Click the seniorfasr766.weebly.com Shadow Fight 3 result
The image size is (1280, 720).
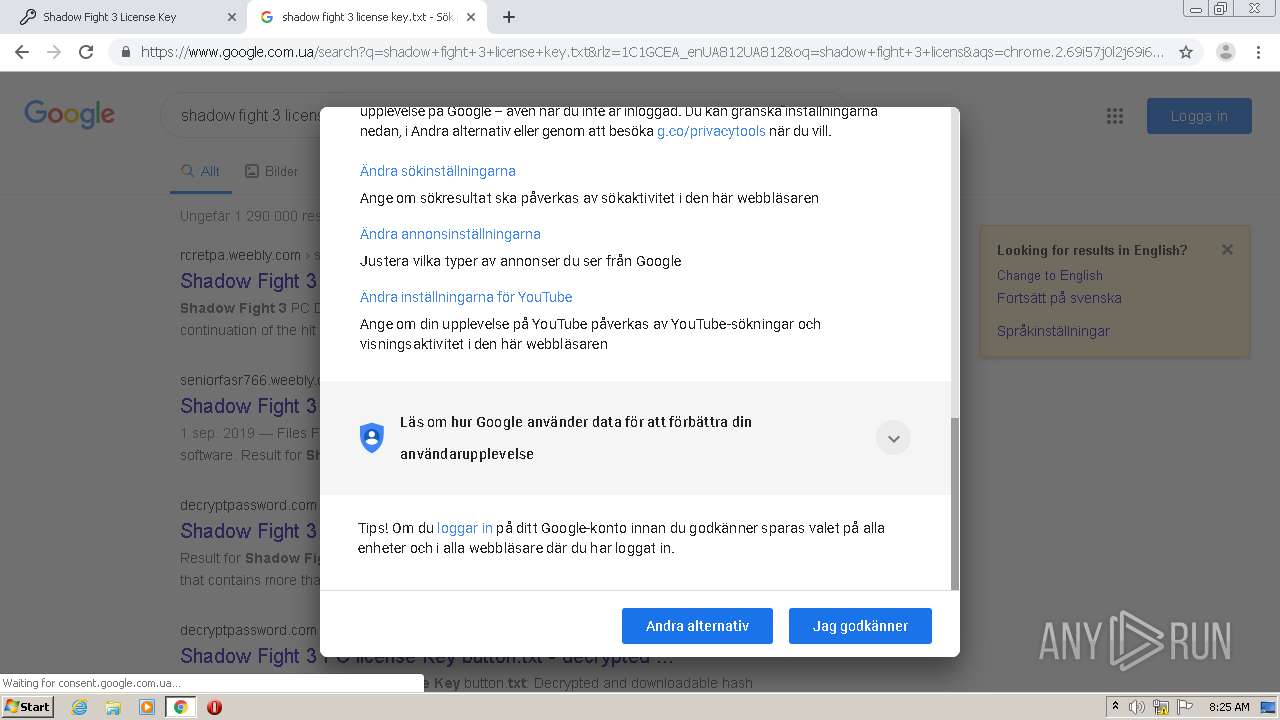tap(248, 406)
